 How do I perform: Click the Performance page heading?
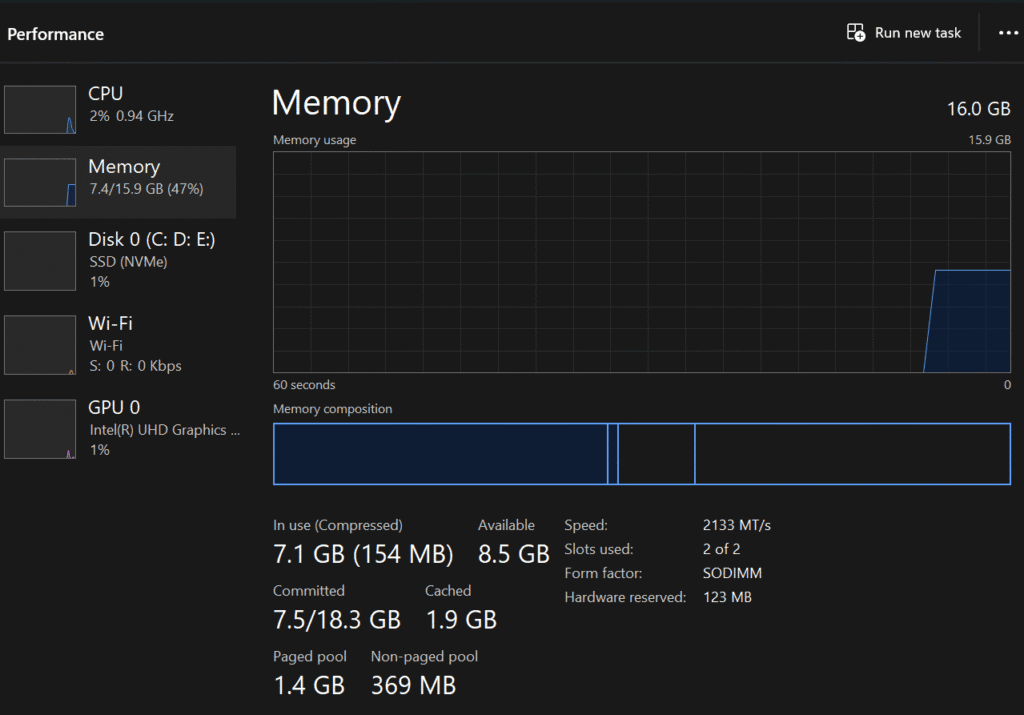55,34
